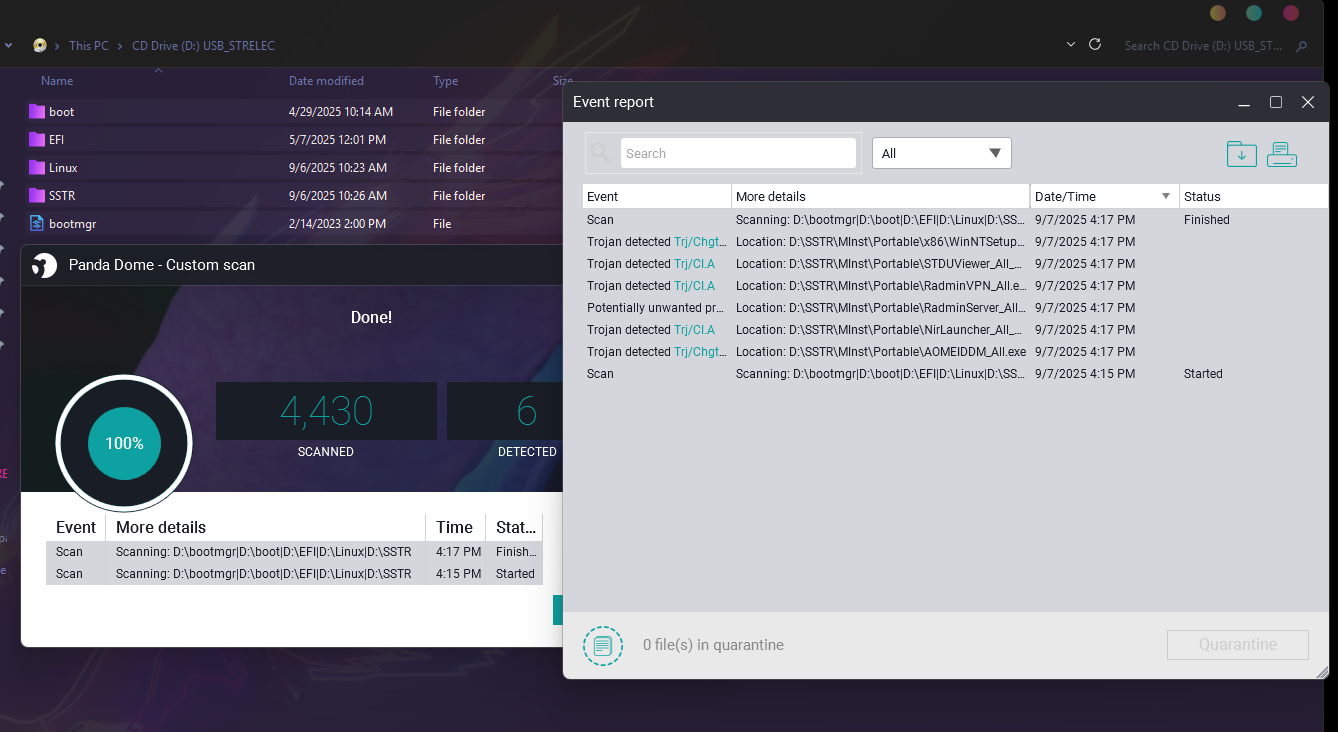Sort by Event column in Event report

pyautogui.click(x=657, y=196)
